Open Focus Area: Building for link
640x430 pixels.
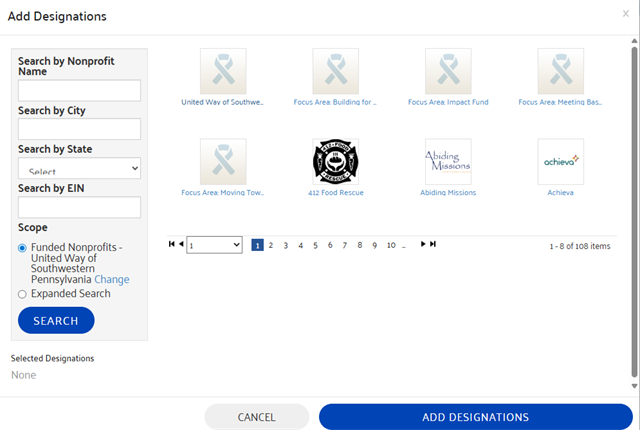click(335, 102)
